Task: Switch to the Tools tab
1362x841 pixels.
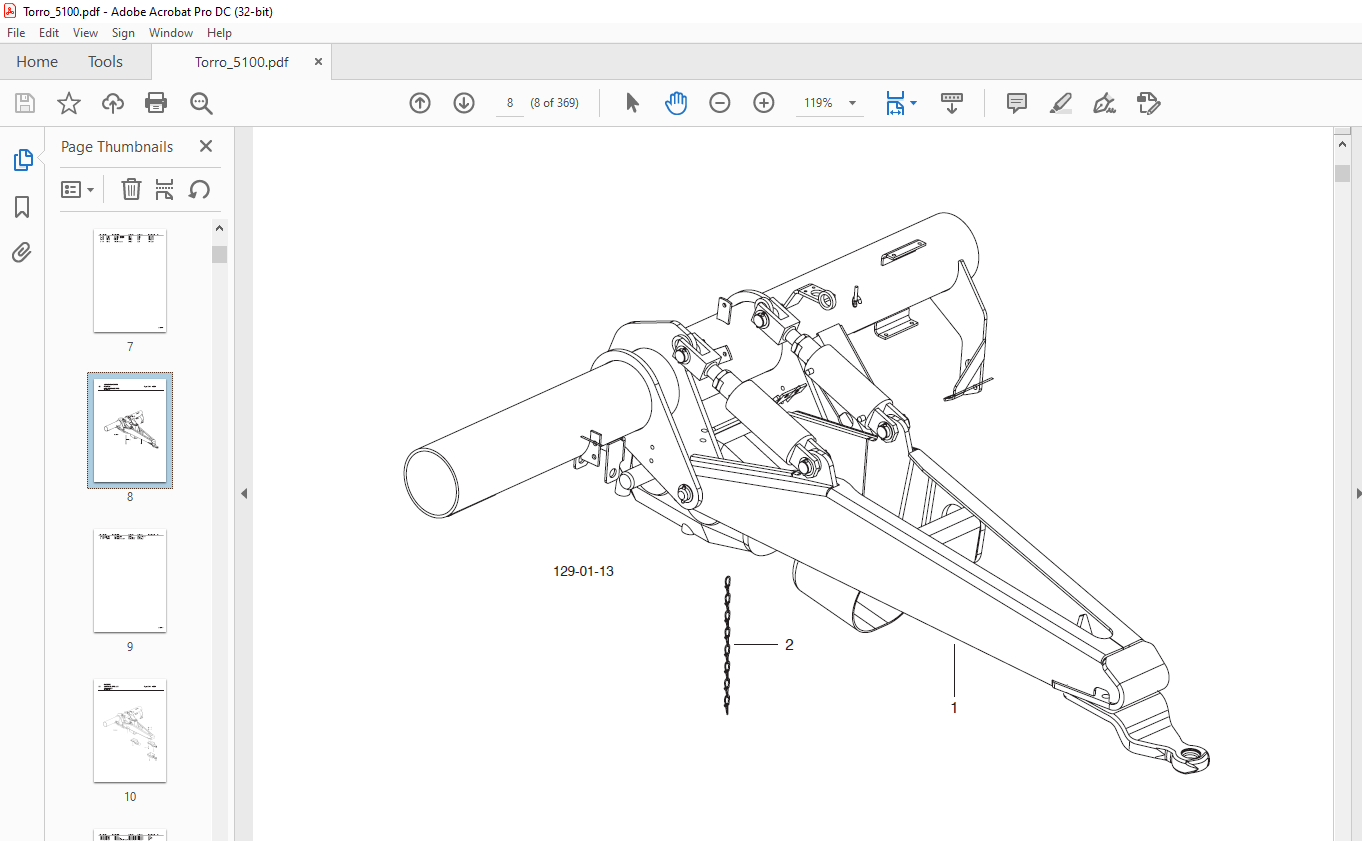Action: point(105,62)
